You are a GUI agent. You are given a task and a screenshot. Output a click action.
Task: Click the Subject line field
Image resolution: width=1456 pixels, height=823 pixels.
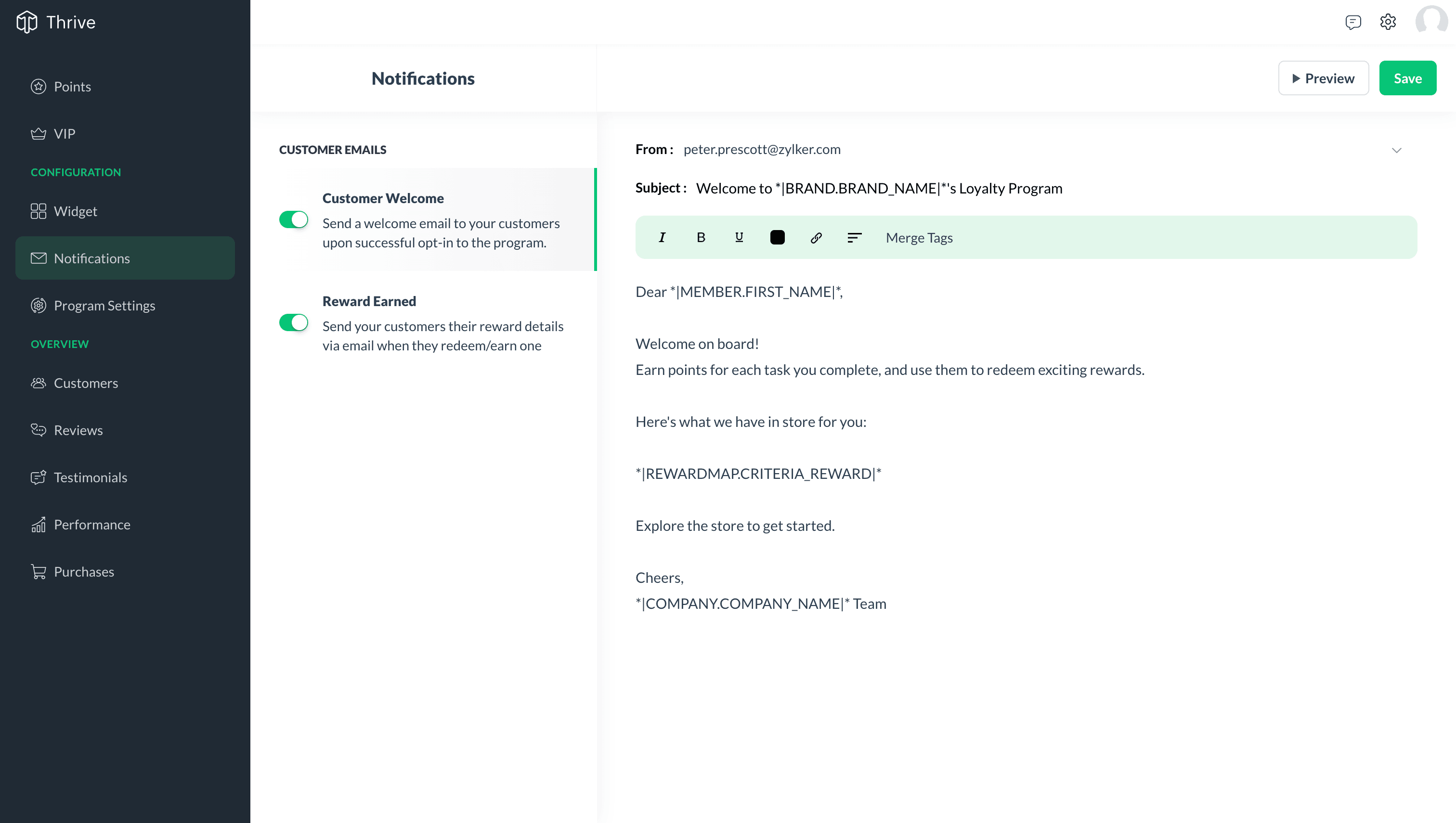[878, 188]
